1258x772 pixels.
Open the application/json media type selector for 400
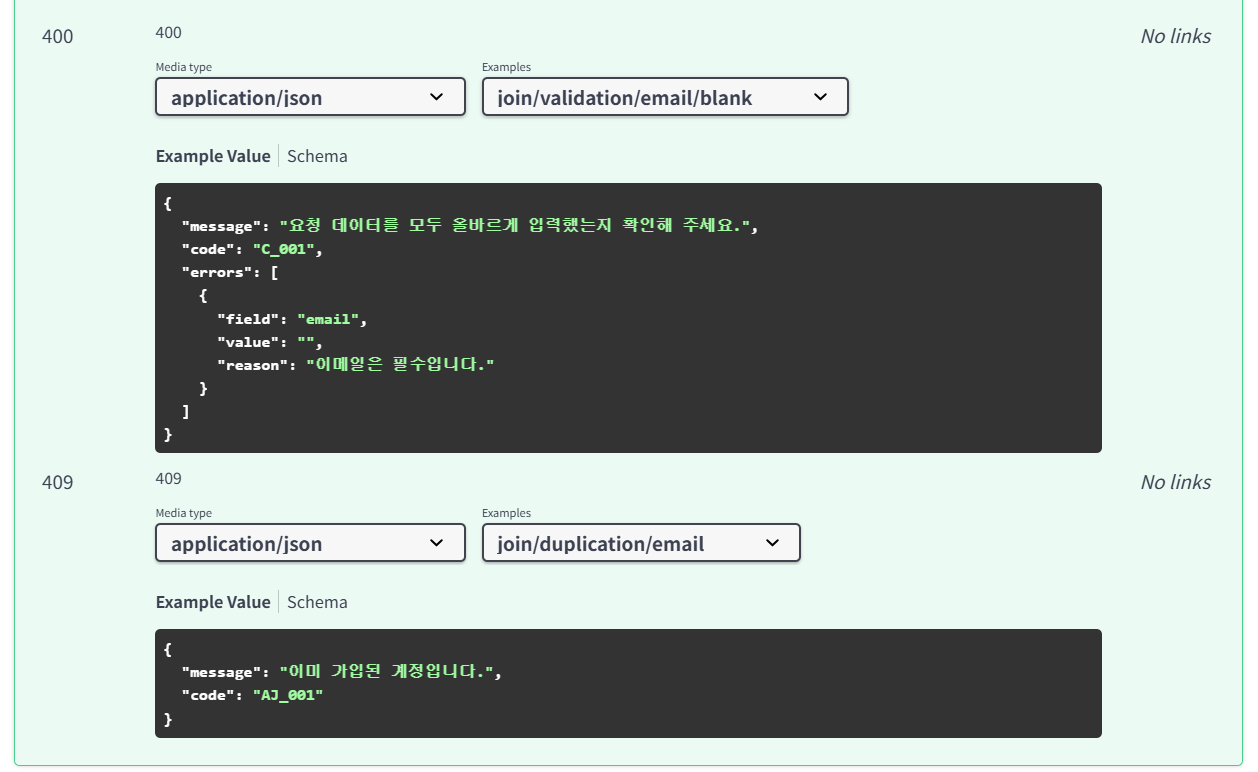[310, 96]
